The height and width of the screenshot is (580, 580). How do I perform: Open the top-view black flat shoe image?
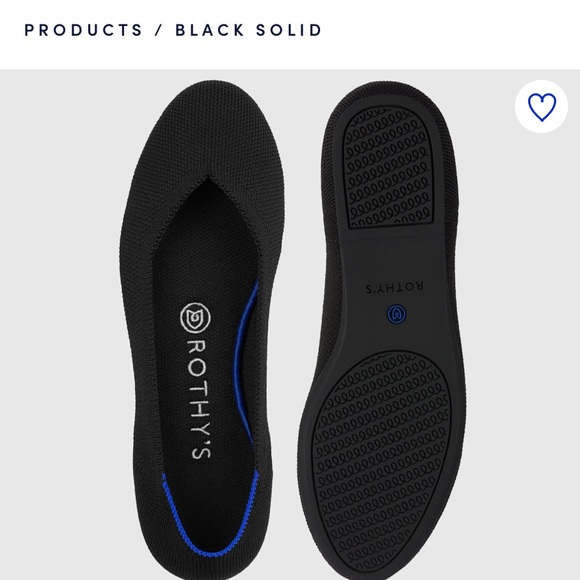point(202,327)
